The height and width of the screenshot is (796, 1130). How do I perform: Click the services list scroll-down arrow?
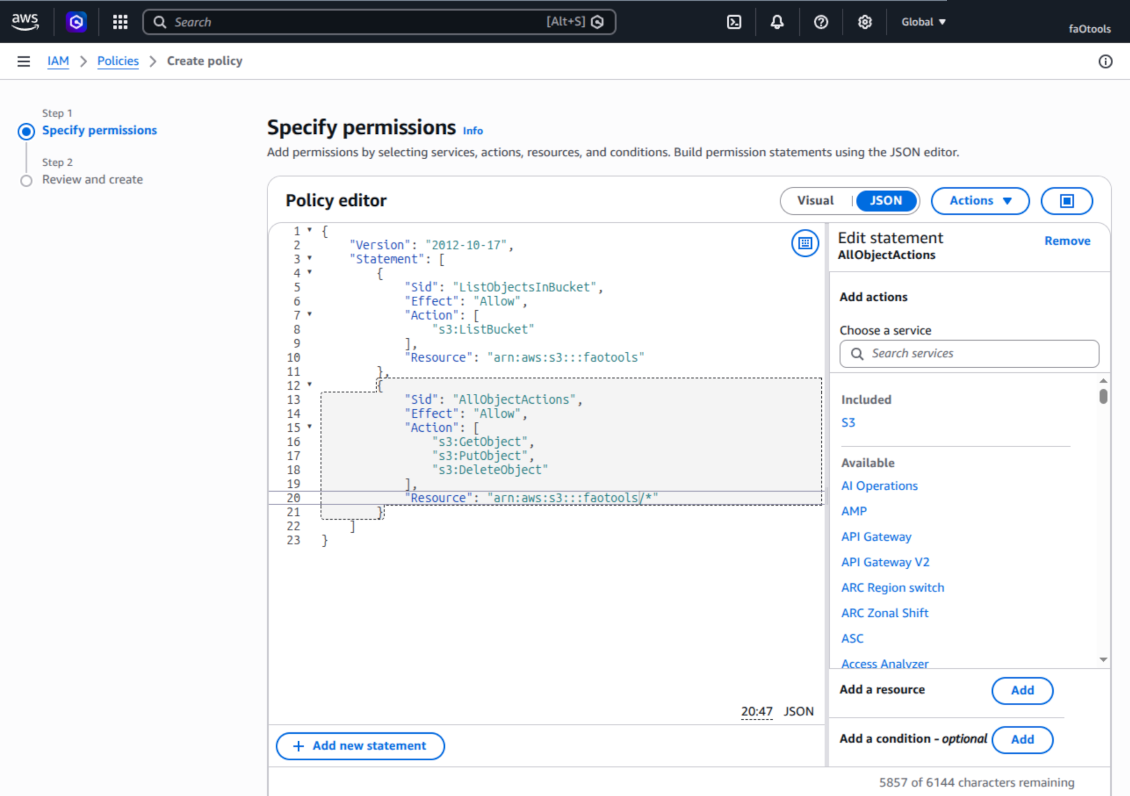point(1103,660)
